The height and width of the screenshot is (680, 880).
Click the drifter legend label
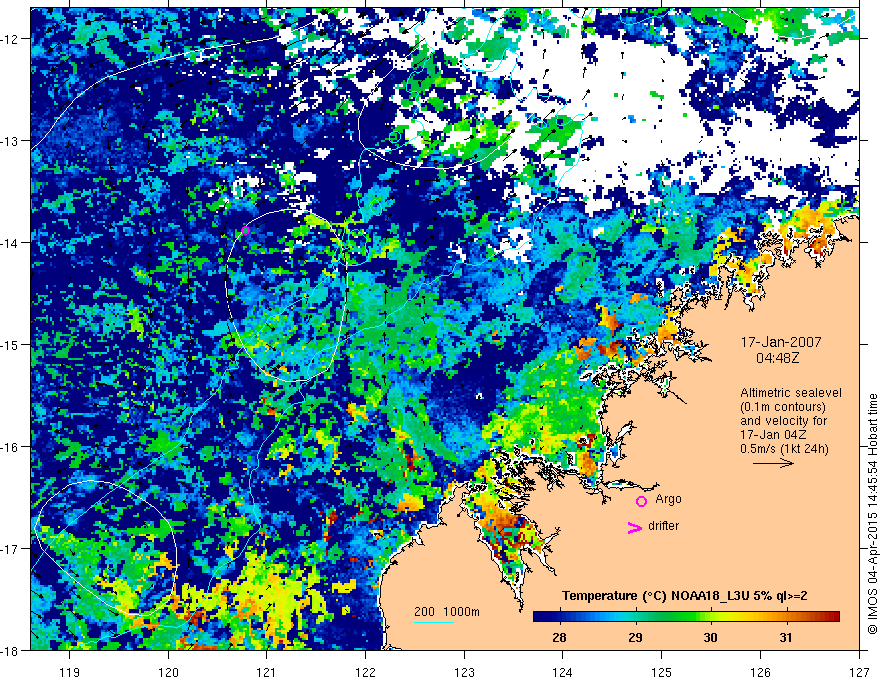pyautogui.click(x=663, y=526)
